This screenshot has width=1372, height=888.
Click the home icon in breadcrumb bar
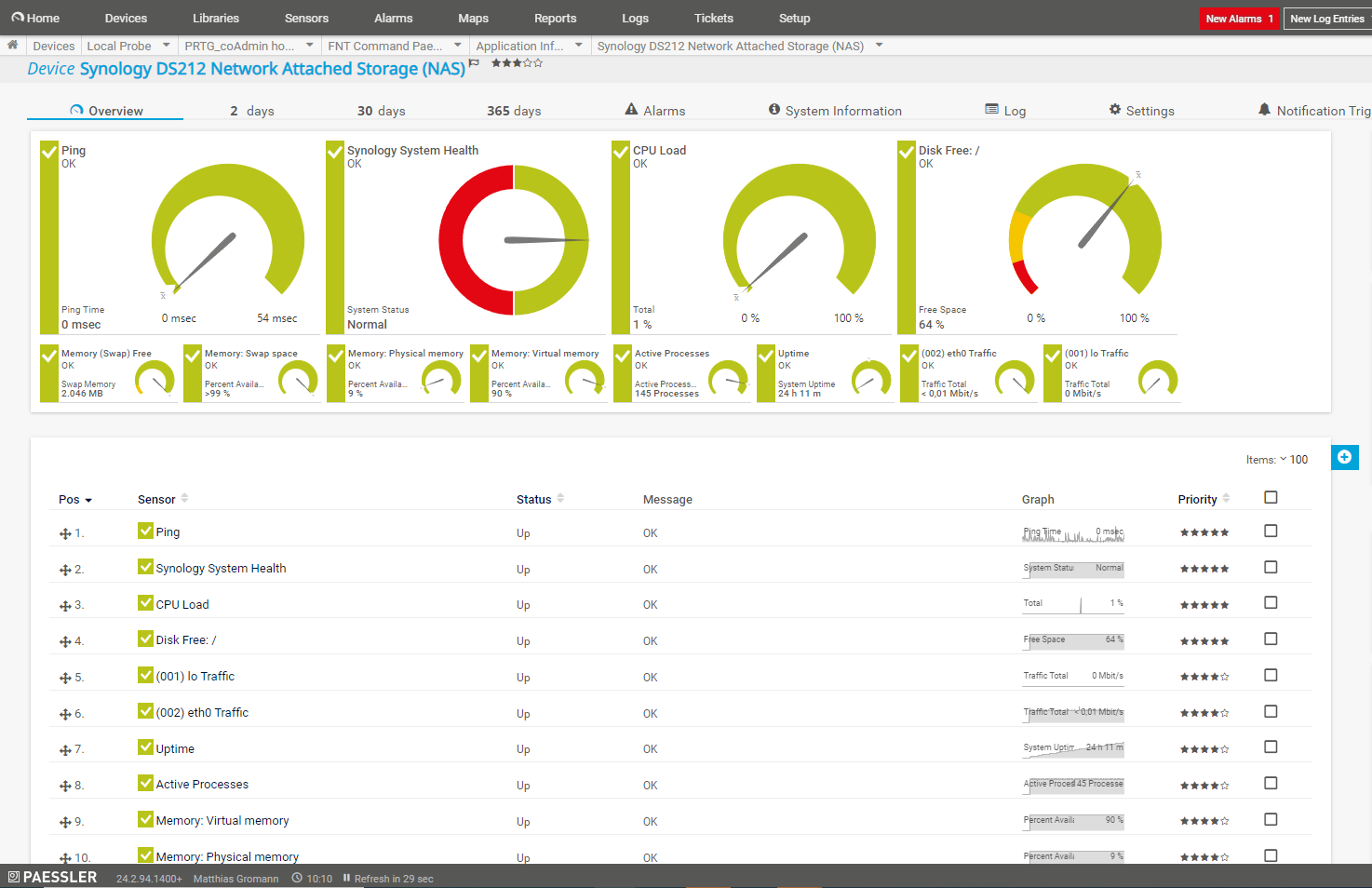pos(12,45)
